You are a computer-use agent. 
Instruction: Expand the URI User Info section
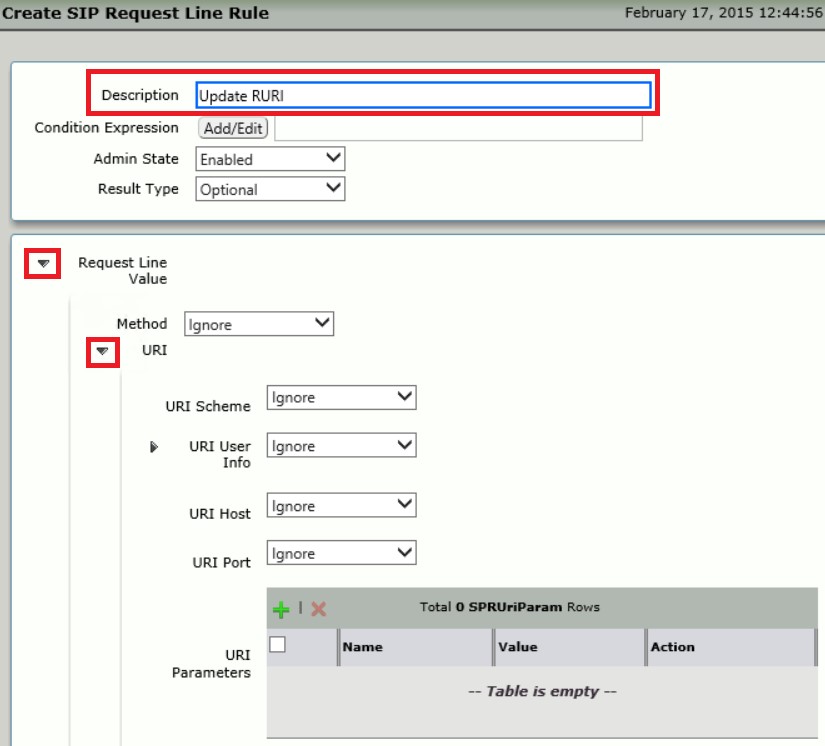point(154,447)
